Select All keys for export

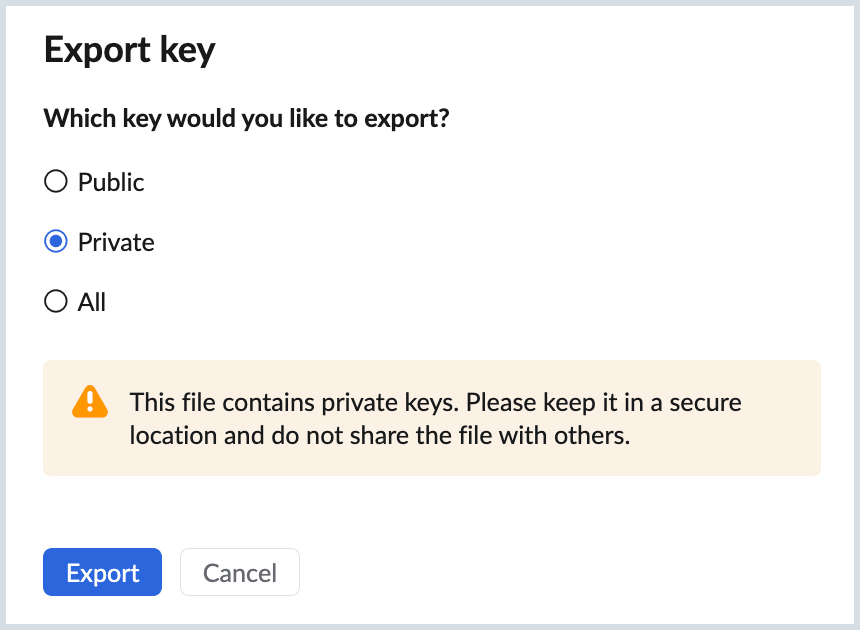56,301
